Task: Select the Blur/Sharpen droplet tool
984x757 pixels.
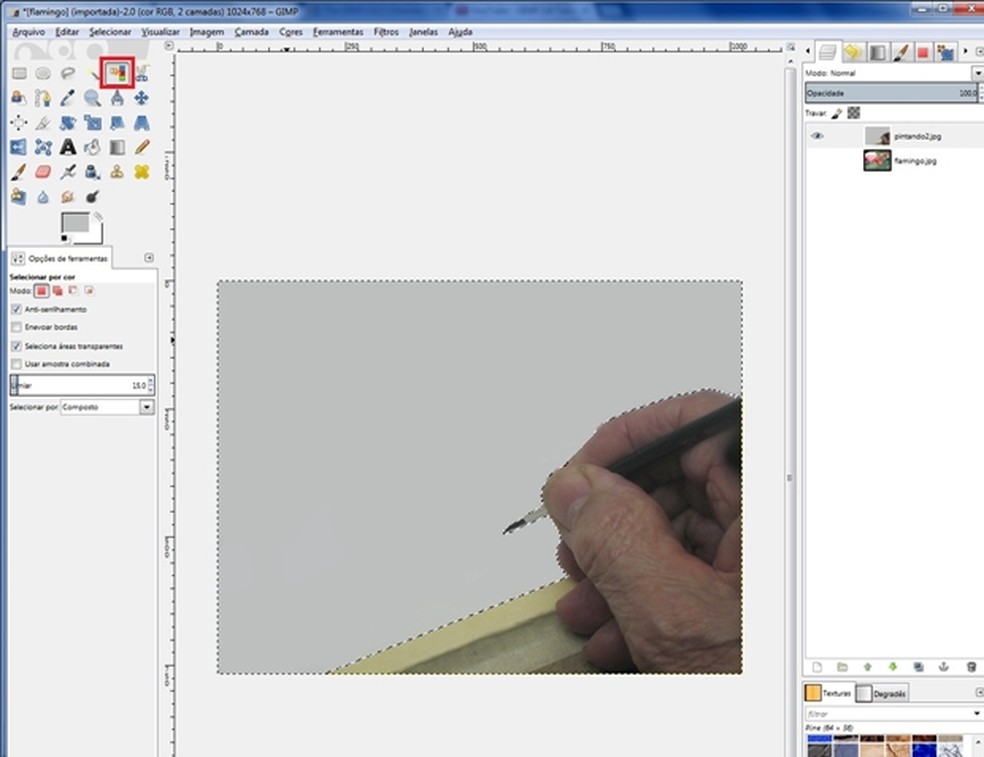Action: tap(43, 197)
